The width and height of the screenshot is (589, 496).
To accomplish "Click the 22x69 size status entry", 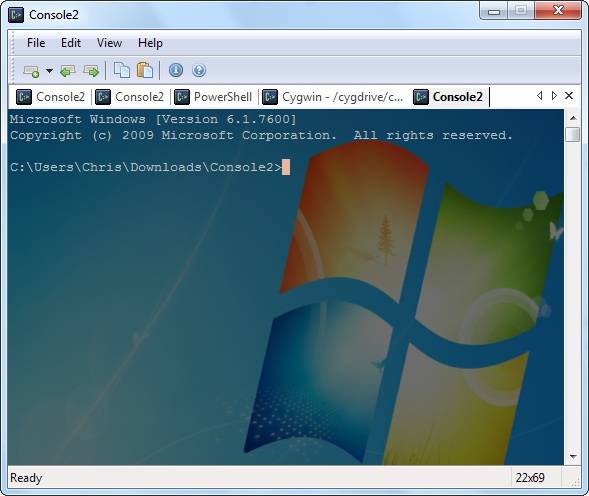I will click(x=530, y=478).
